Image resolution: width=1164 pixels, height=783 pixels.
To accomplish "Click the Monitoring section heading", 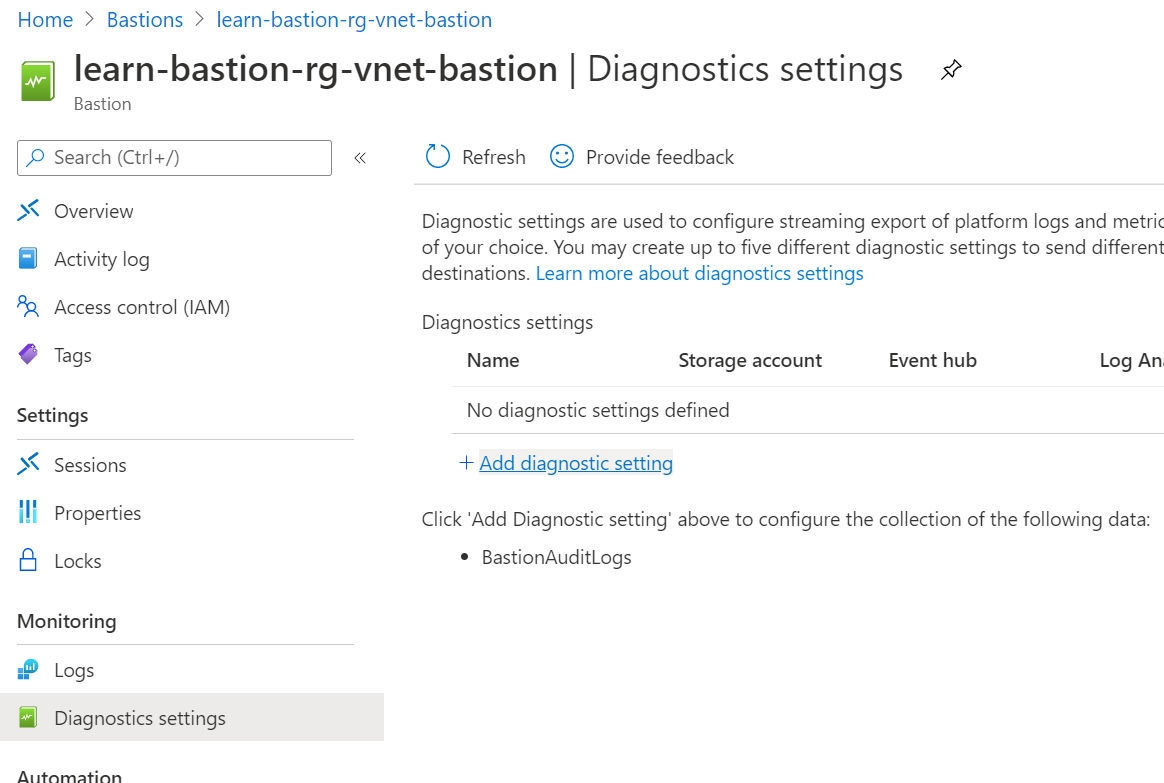I will [x=67, y=621].
